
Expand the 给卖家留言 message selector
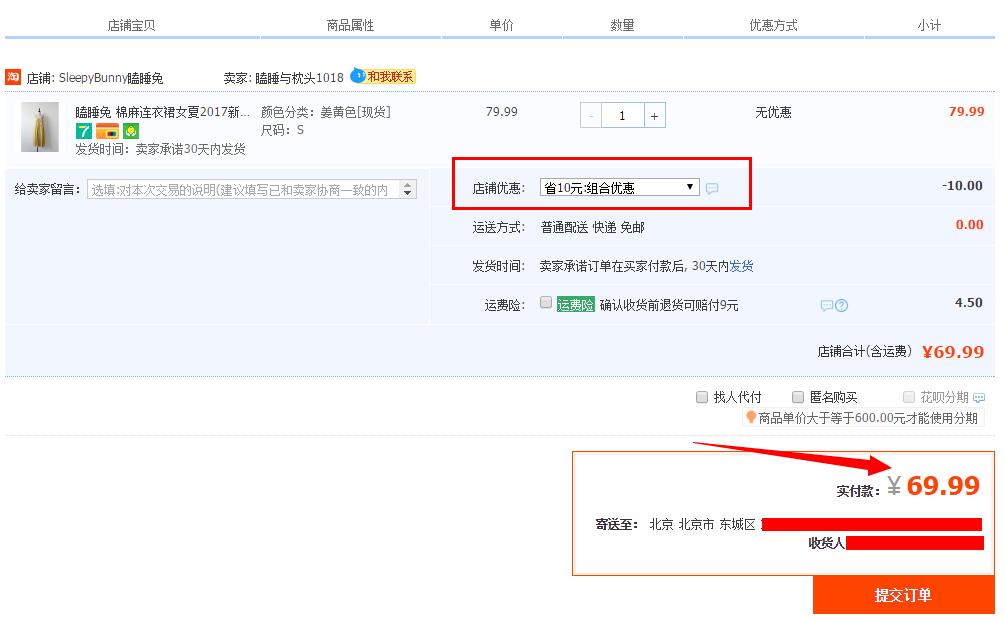[x=405, y=190]
